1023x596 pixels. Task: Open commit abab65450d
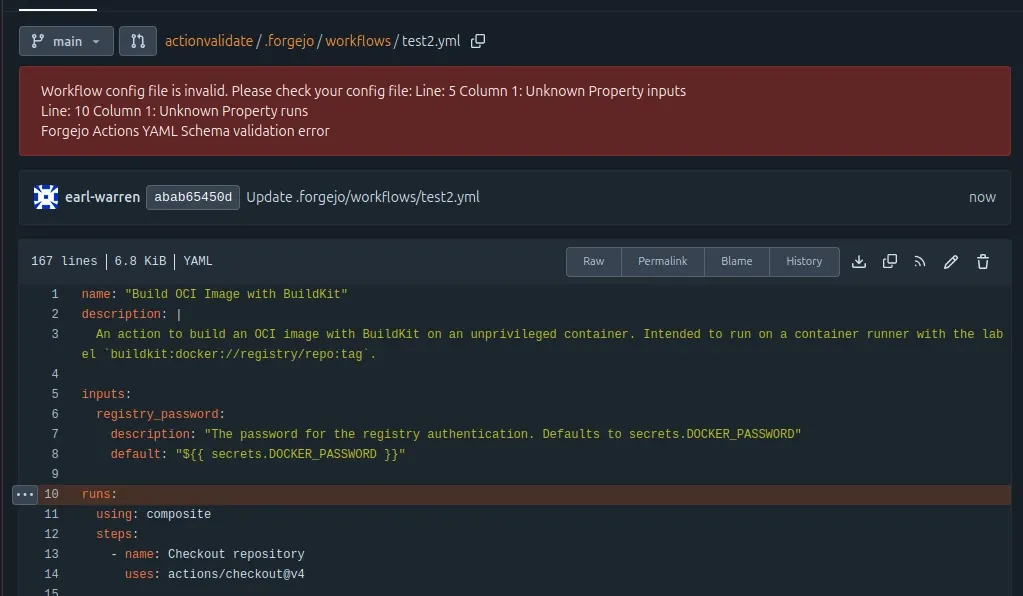[x=192, y=197]
